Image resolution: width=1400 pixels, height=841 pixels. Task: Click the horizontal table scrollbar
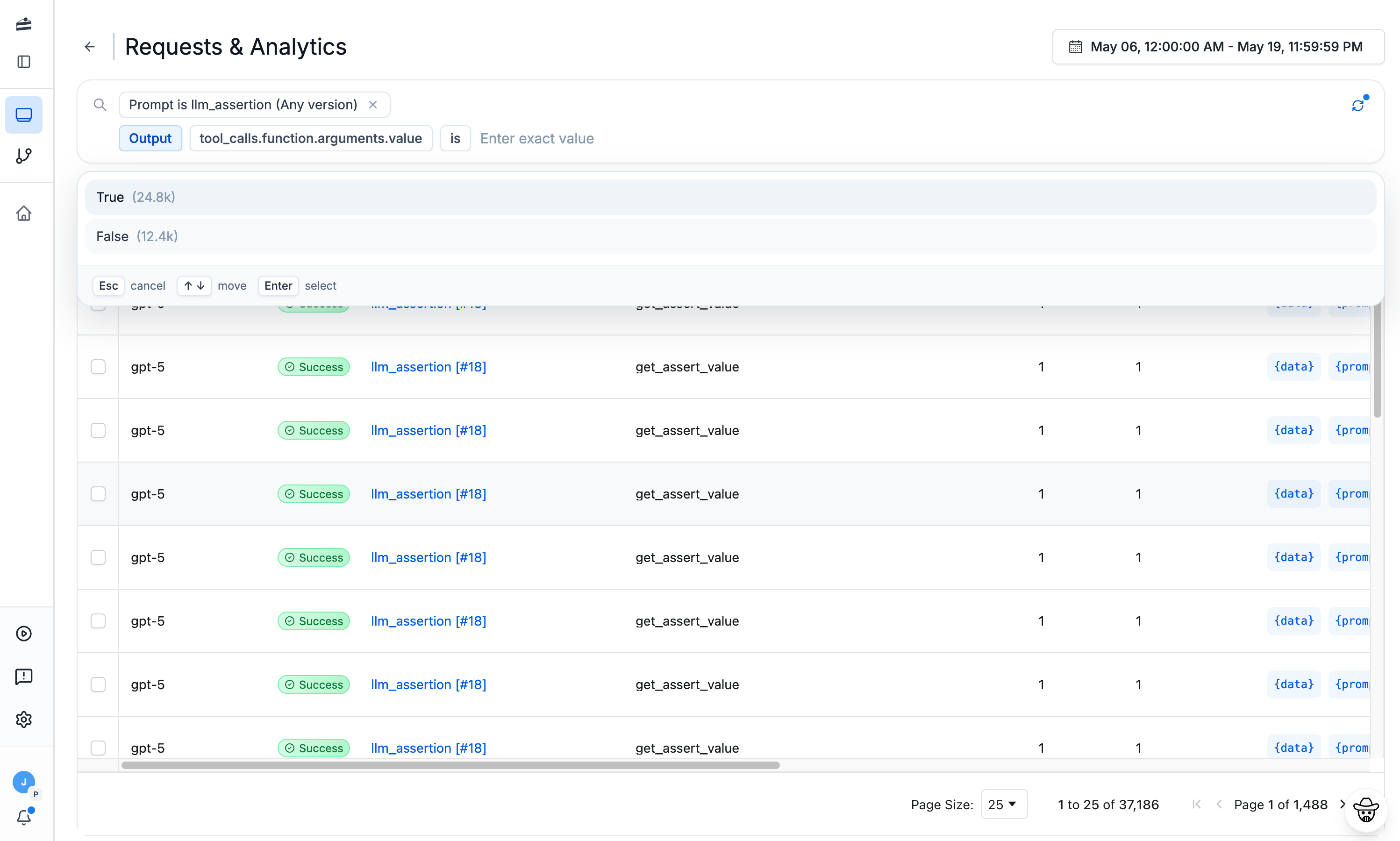click(450, 765)
